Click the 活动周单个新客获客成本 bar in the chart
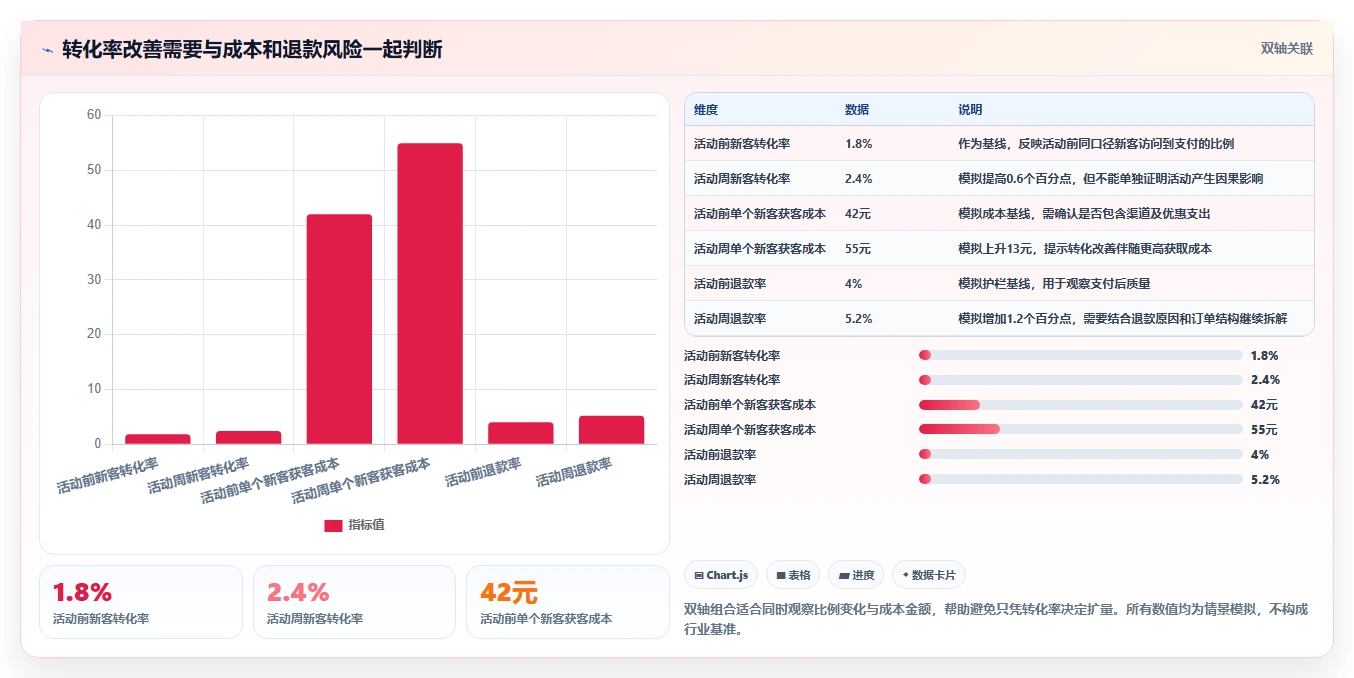The width and height of the screenshot is (1354, 678). 430,294
